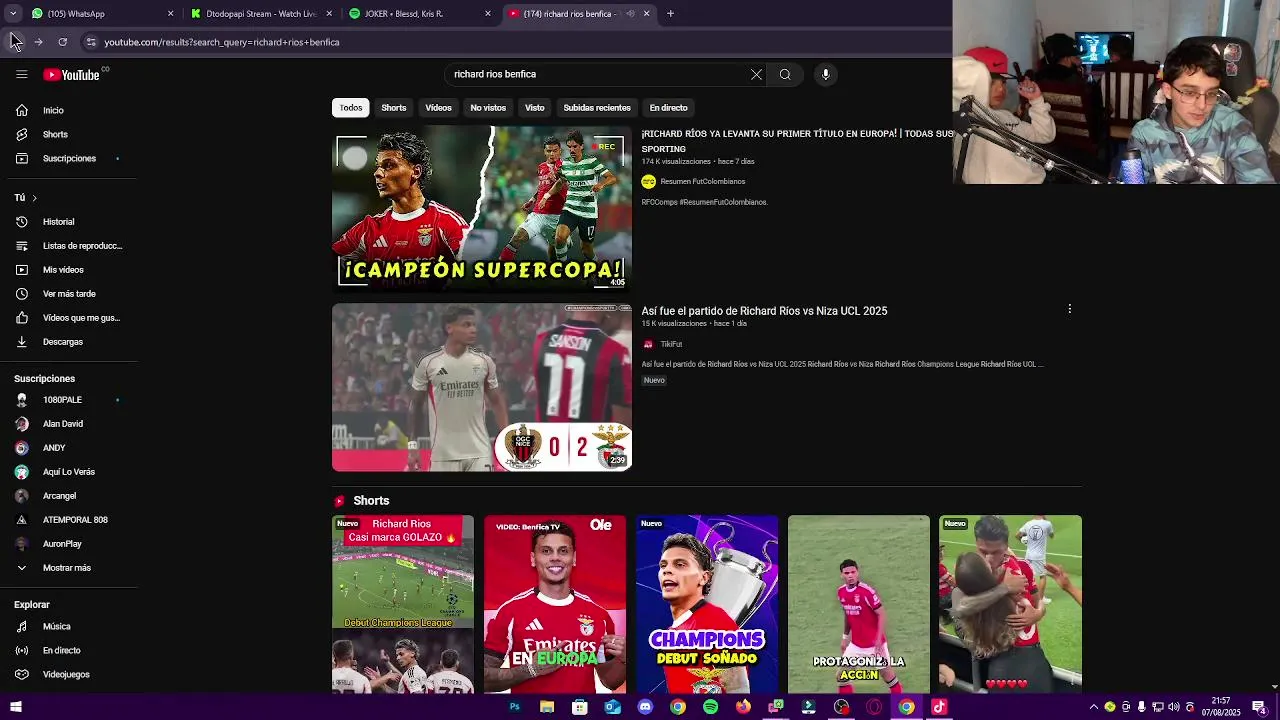Show hidden system tray icons
The height and width of the screenshot is (720, 1280).
(x=1093, y=707)
